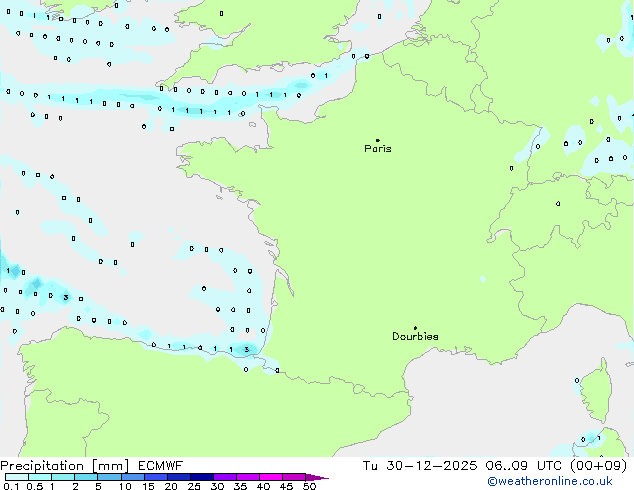
Task: Open the weatheronline.co.uk copyright link
Action: click(x=550, y=481)
